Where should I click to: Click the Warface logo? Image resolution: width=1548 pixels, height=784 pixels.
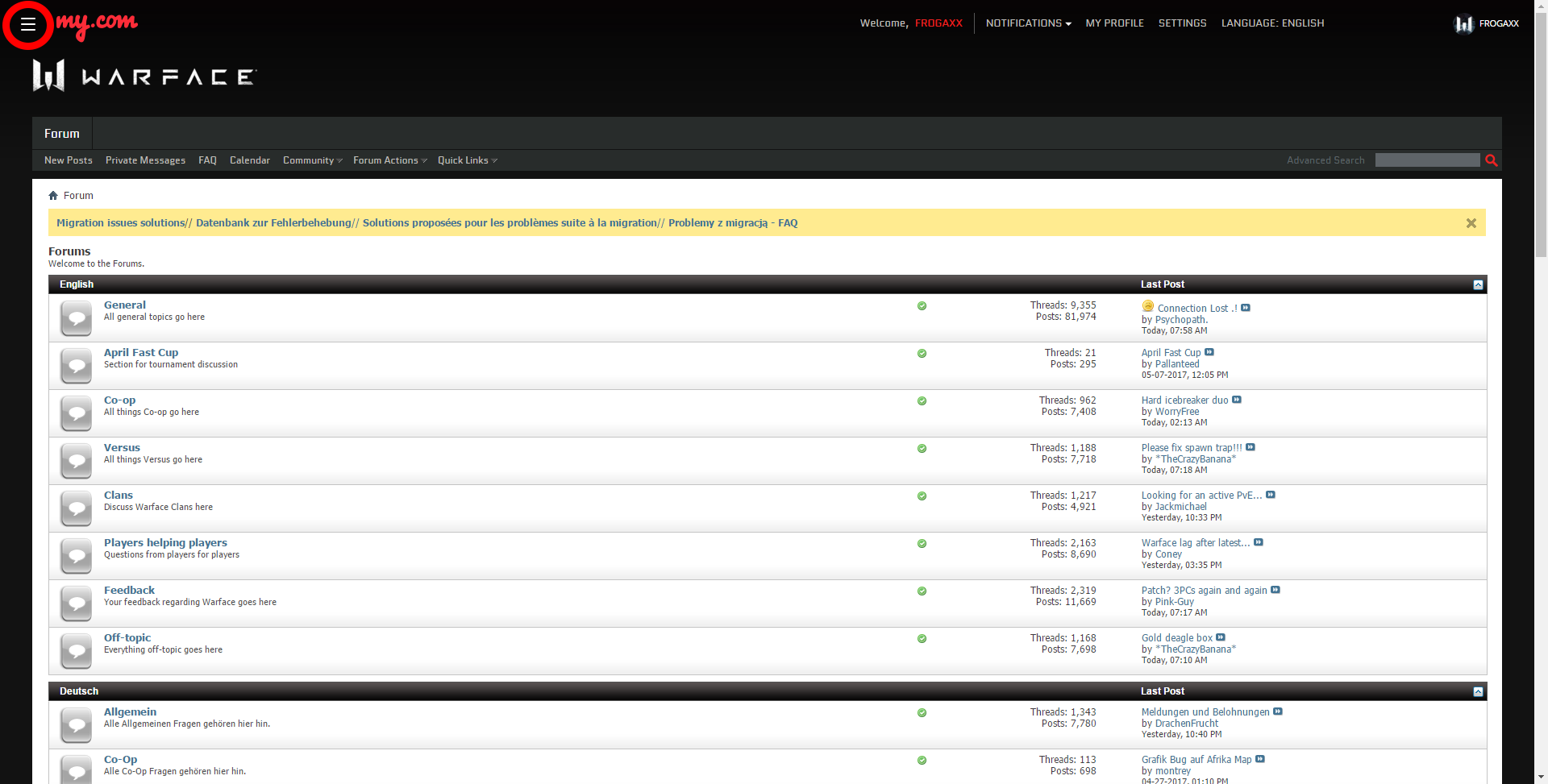coord(145,76)
